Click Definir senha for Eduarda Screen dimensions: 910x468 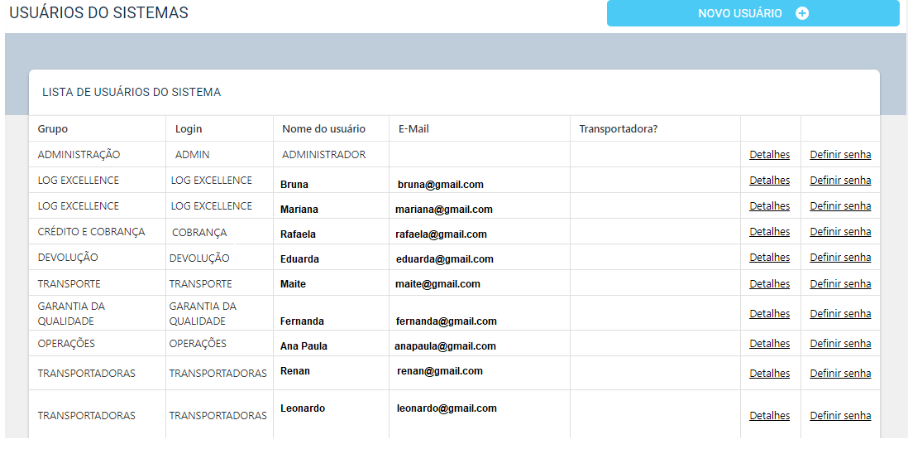click(840, 257)
